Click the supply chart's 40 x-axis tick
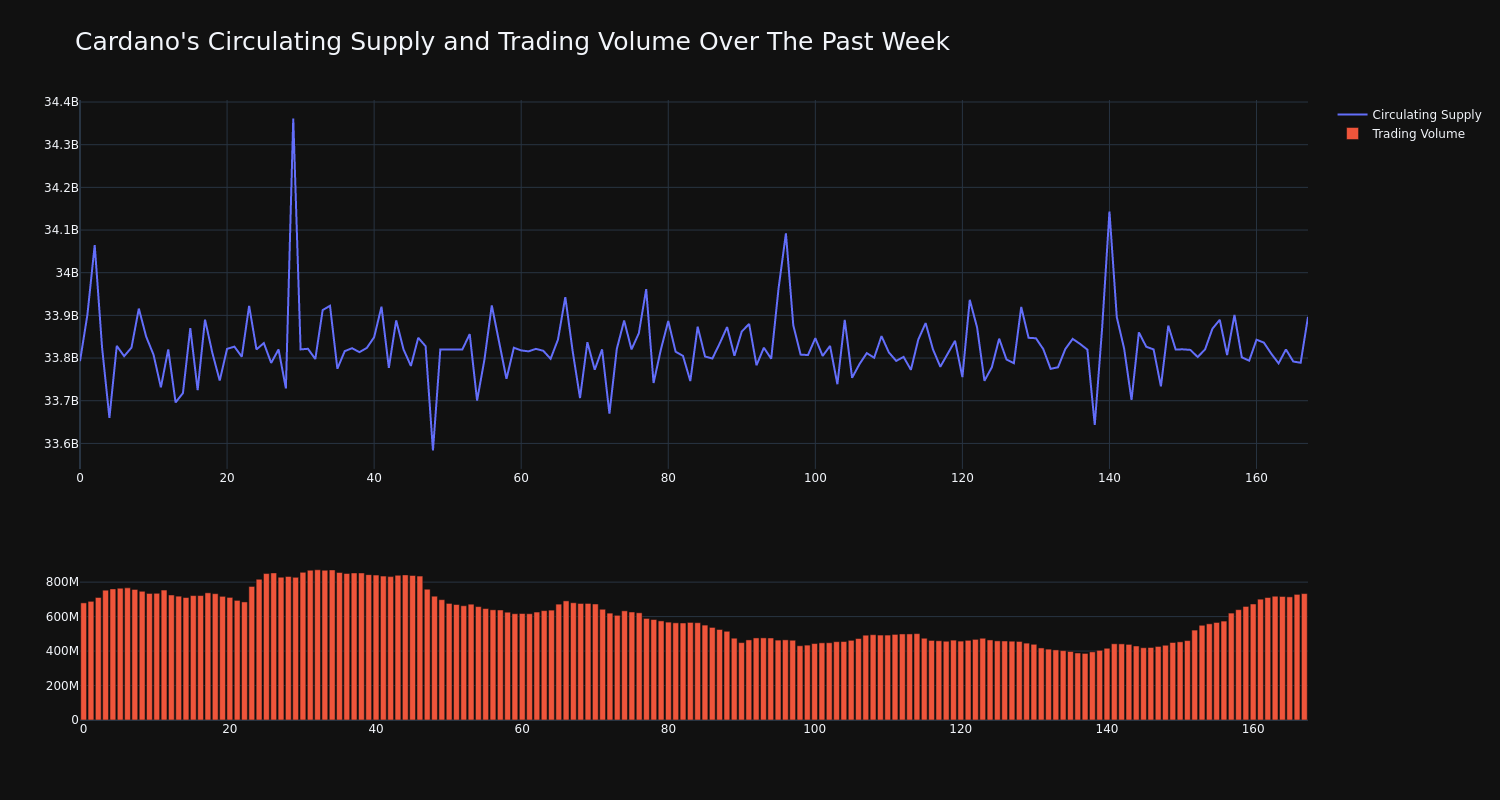The image size is (1500, 800). pyautogui.click(x=374, y=478)
